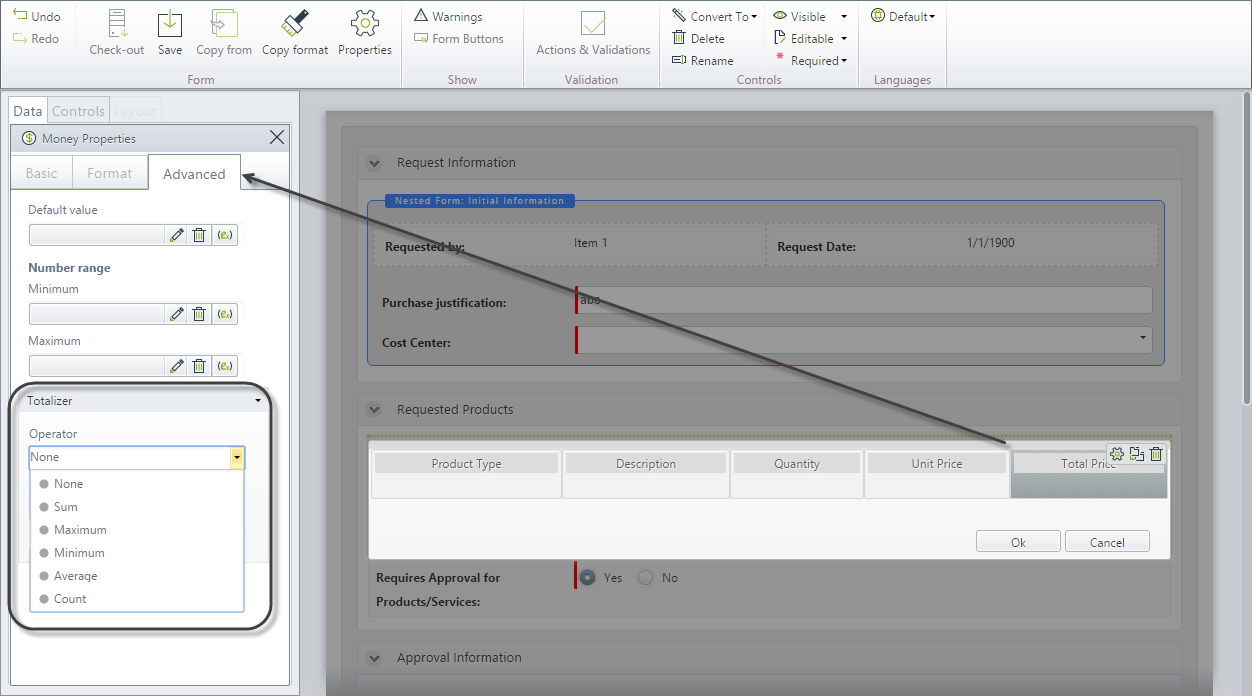Delete the Total Price column
Screen dimensions: 1252x696
click(1156, 454)
